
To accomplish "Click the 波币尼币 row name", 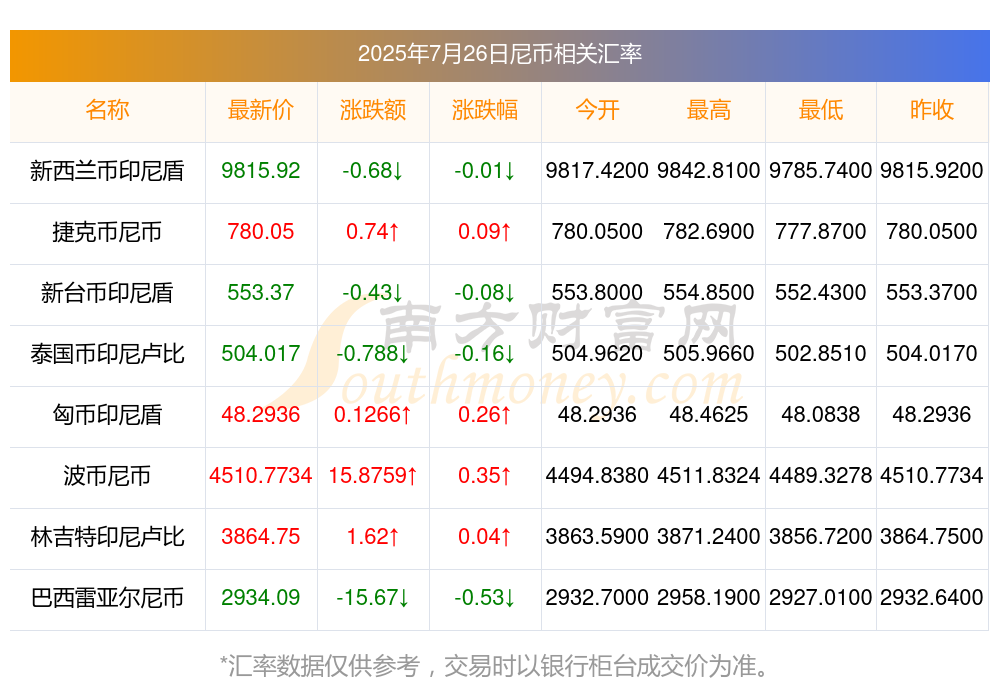I will (x=107, y=475).
